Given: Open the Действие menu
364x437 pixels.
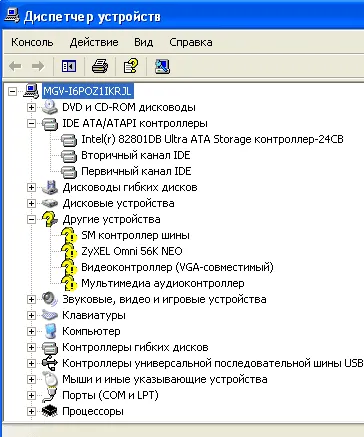Looking at the screenshot, I should (94, 42).
